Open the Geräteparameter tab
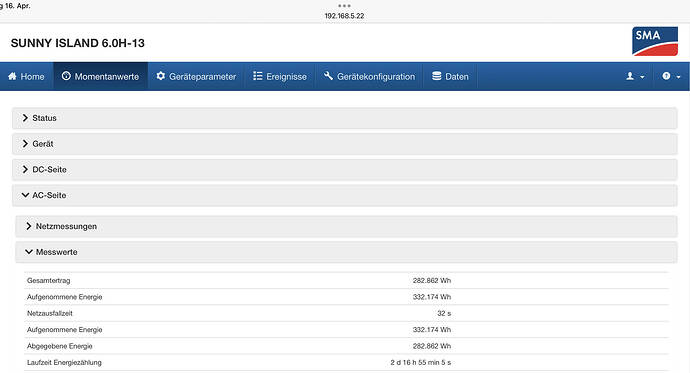The width and height of the screenshot is (690, 373). (x=196, y=77)
